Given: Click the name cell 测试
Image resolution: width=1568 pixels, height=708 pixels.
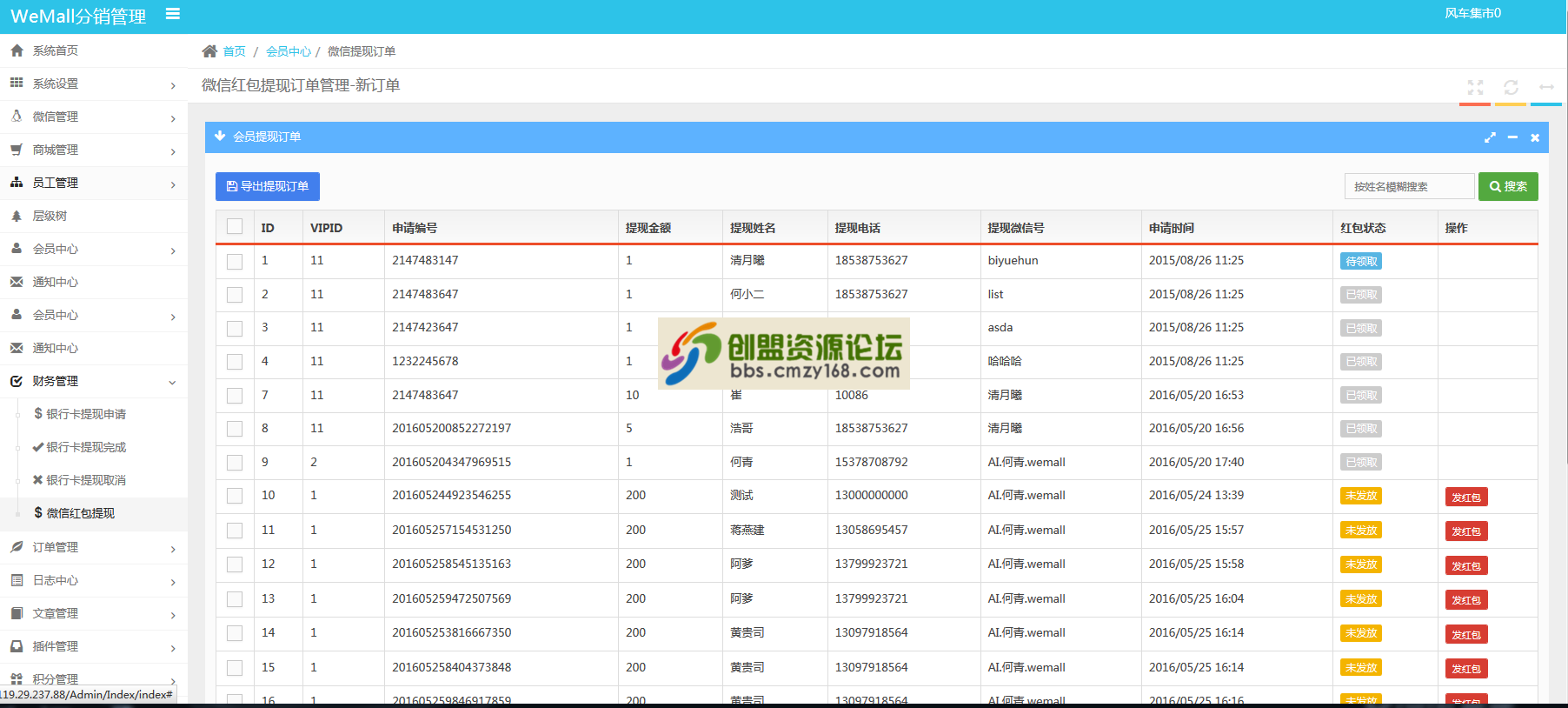Looking at the screenshot, I should [741, 495].
